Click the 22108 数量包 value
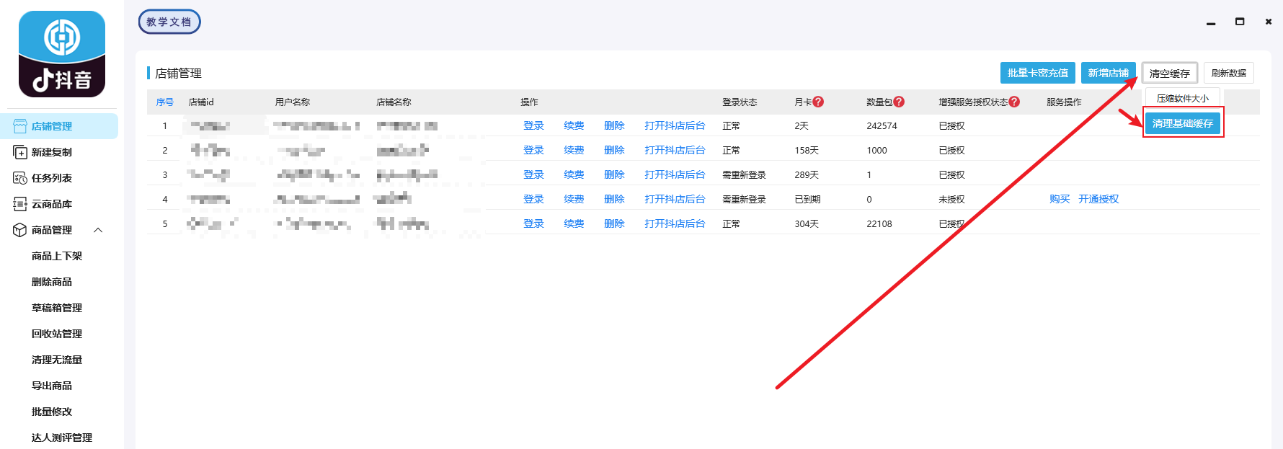The width and height of the screenshot is (1283, 449). 879,224
